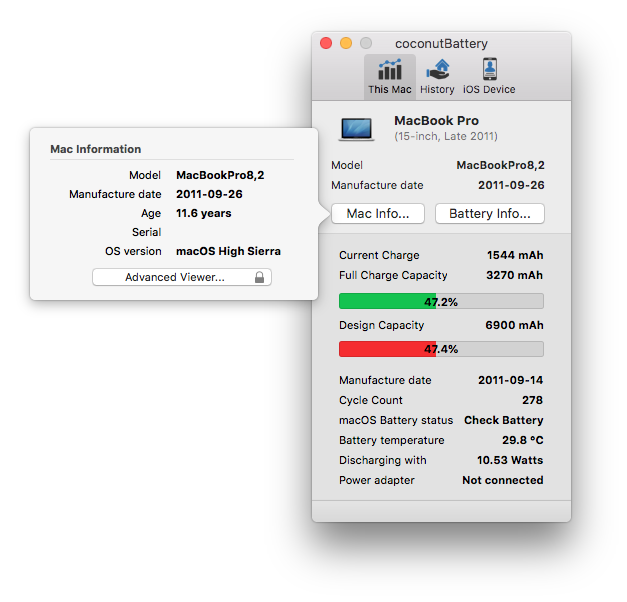627x602 pixels.
Task: Click battery manufacture date 2011-09-14
Action: pos(511,380)
